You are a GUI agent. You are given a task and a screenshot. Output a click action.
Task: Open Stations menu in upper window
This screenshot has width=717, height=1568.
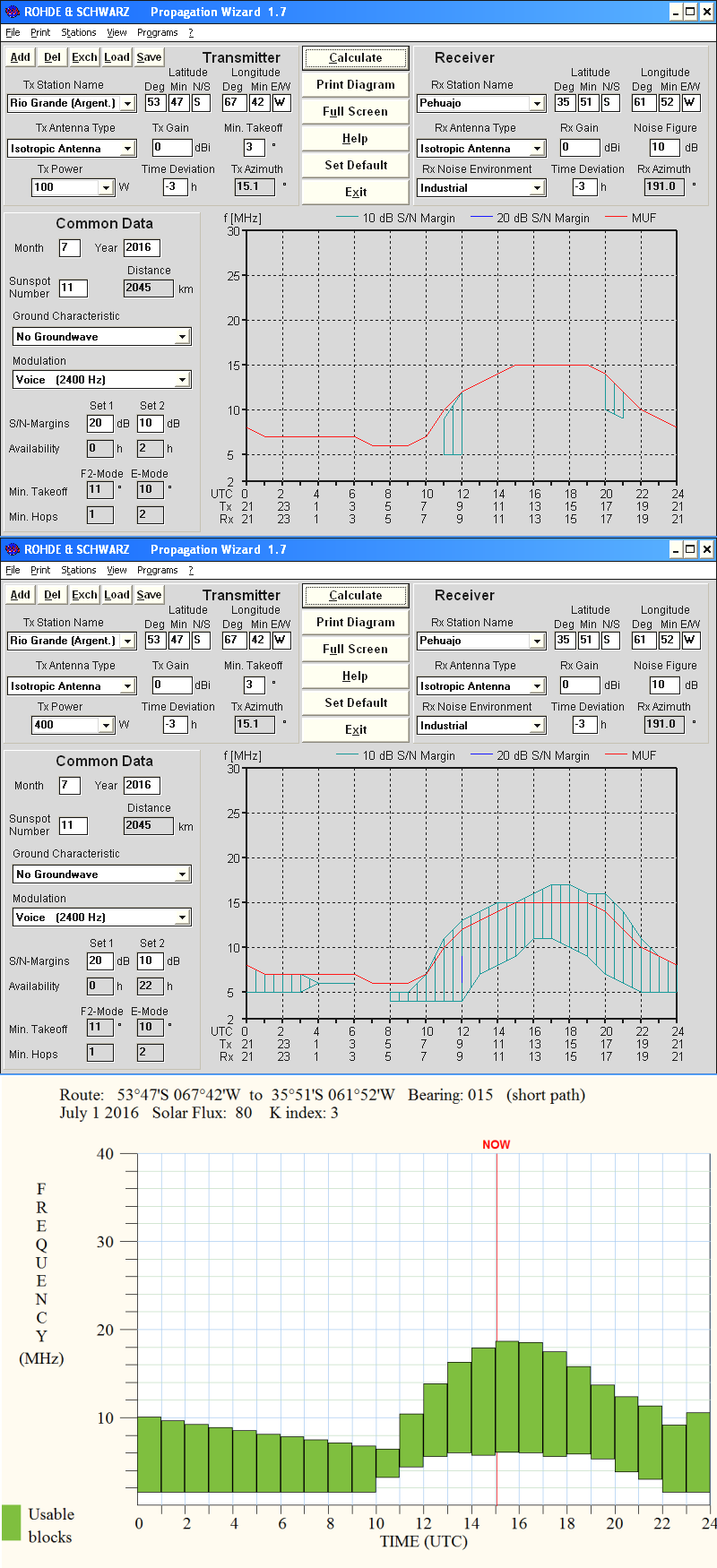click(x=79, y=32)
